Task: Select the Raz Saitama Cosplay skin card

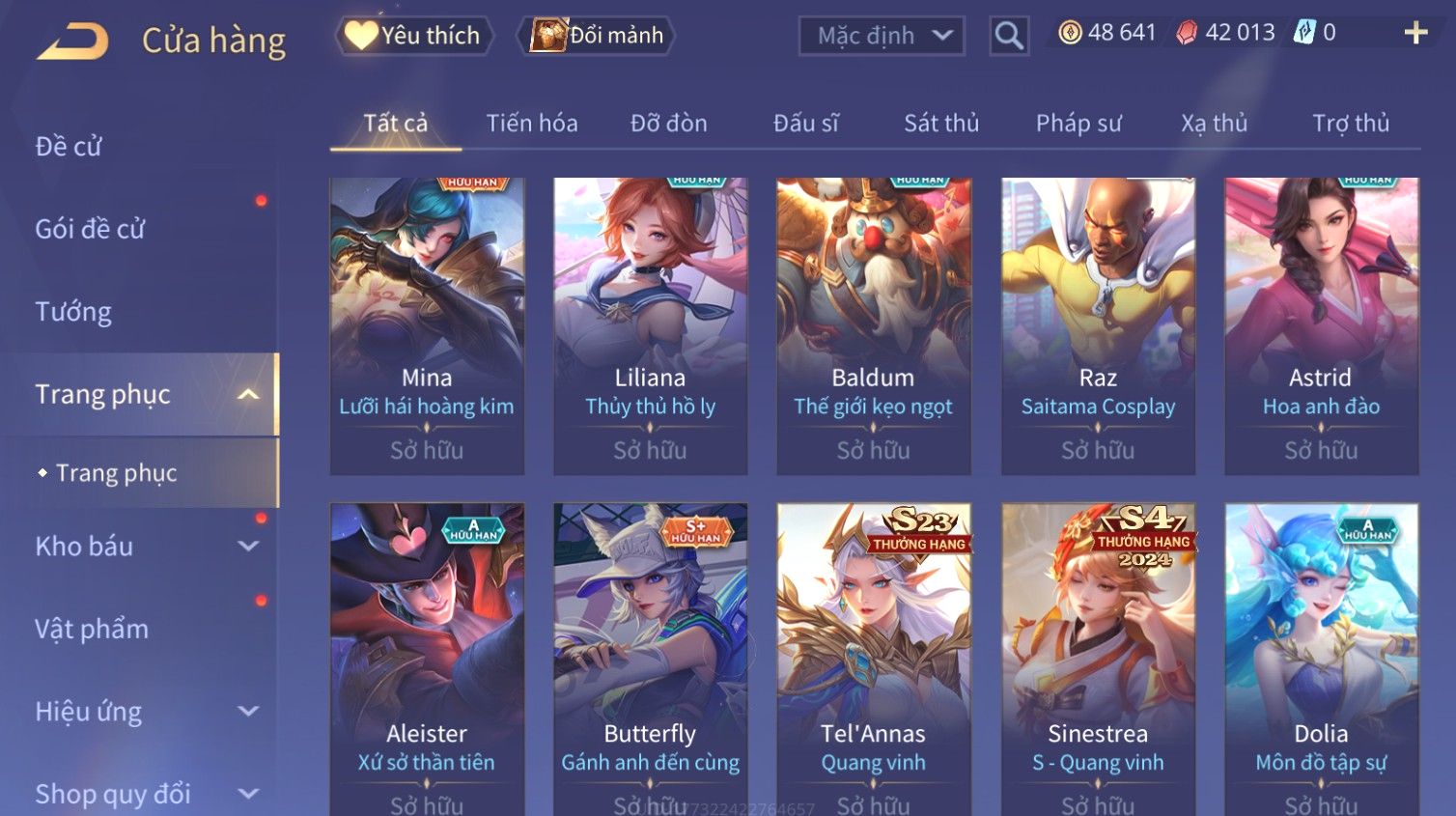Action: click(x=1098, y=326)
